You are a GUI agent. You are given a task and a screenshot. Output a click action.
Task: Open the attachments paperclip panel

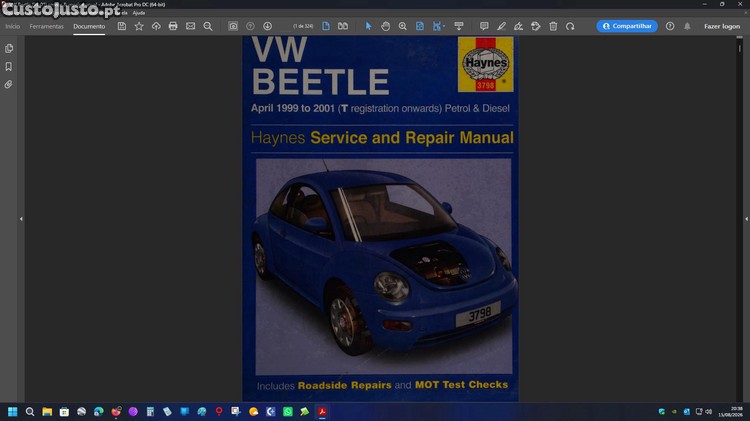9,85
